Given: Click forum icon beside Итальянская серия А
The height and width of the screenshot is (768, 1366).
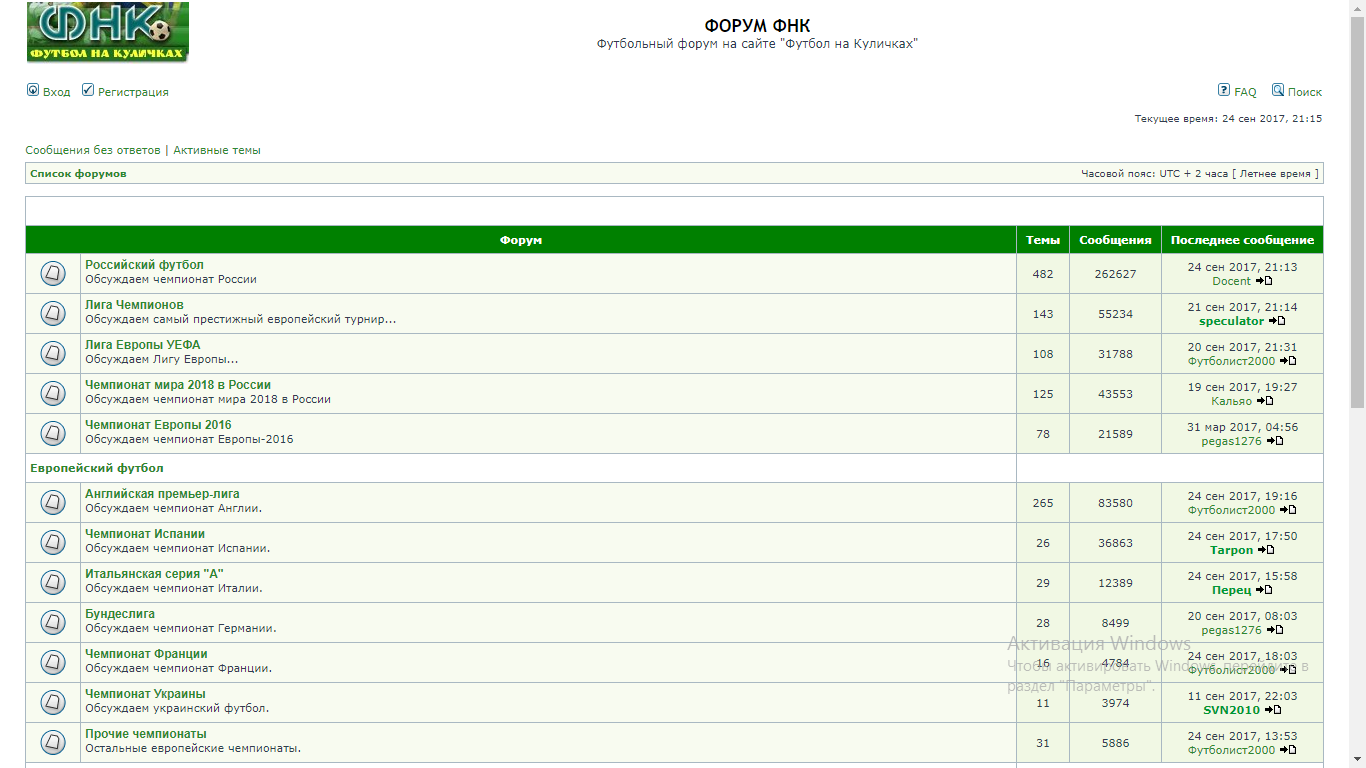Looking at the screenshot, I should click(53, 582).
